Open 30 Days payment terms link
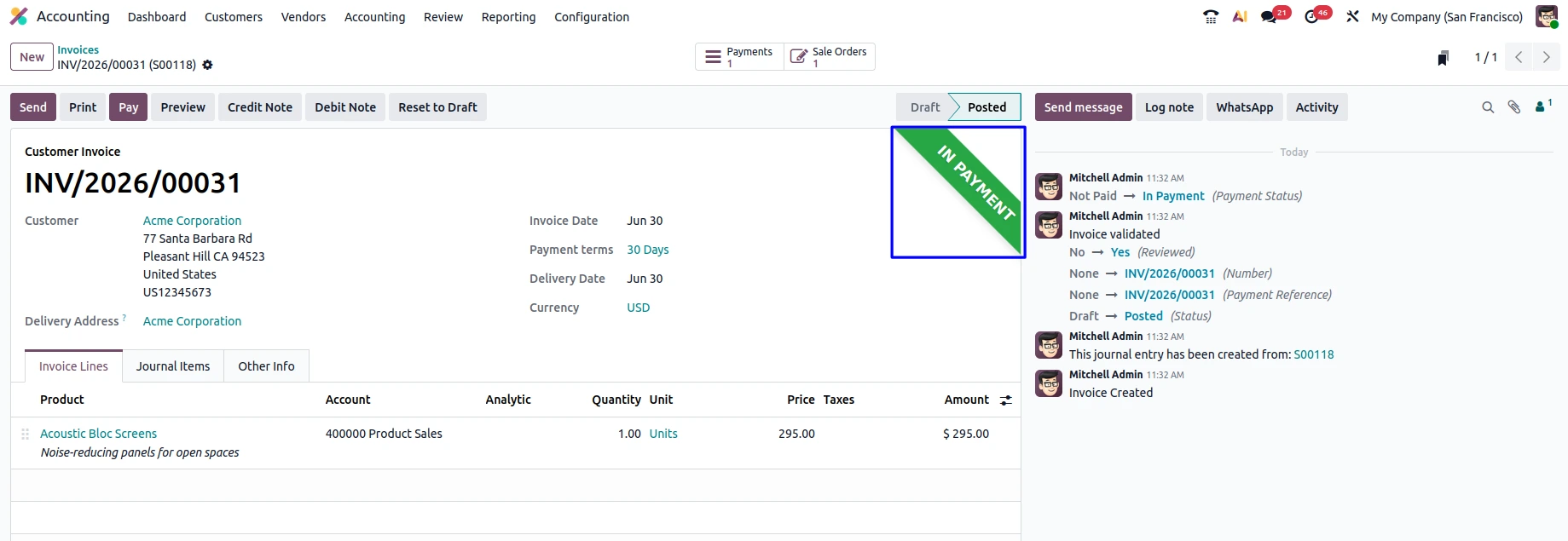1568x541 pixels. tap(648, 250)
